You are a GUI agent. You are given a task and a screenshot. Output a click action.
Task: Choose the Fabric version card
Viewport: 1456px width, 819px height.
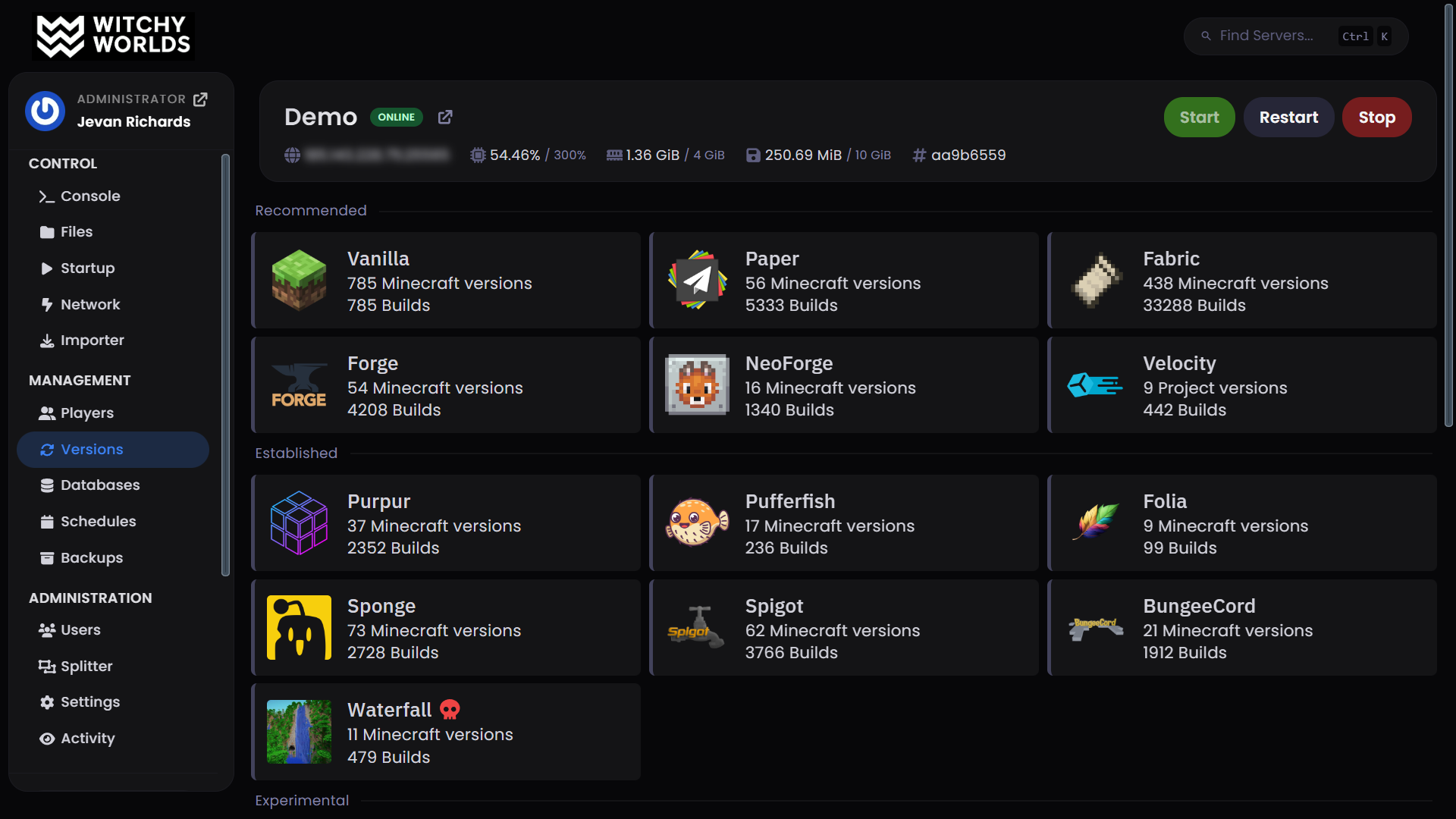[x=1241, y=280]
